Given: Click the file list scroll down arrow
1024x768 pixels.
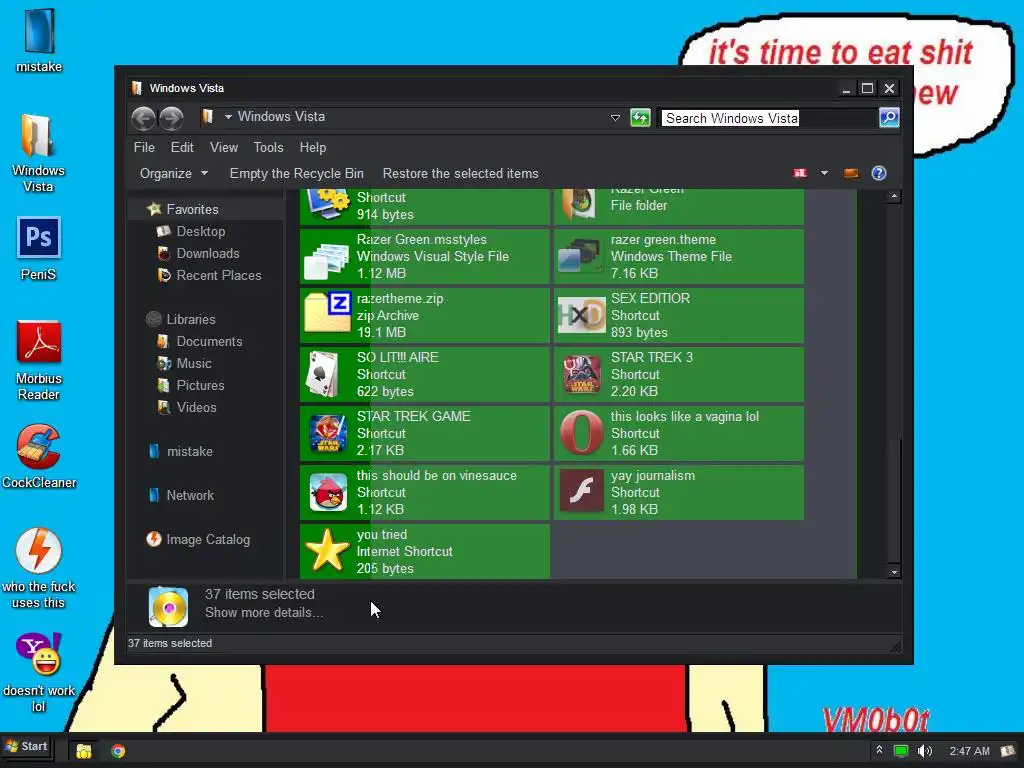Looking at the screenshot, I should click(x=894, y=572).
